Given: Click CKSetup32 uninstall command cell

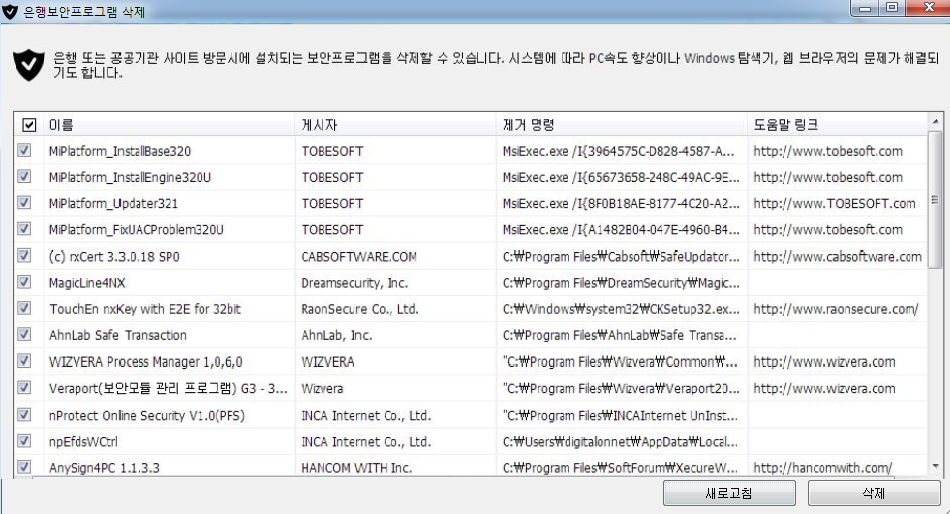Looking at the screenshot, I should 621,309.
